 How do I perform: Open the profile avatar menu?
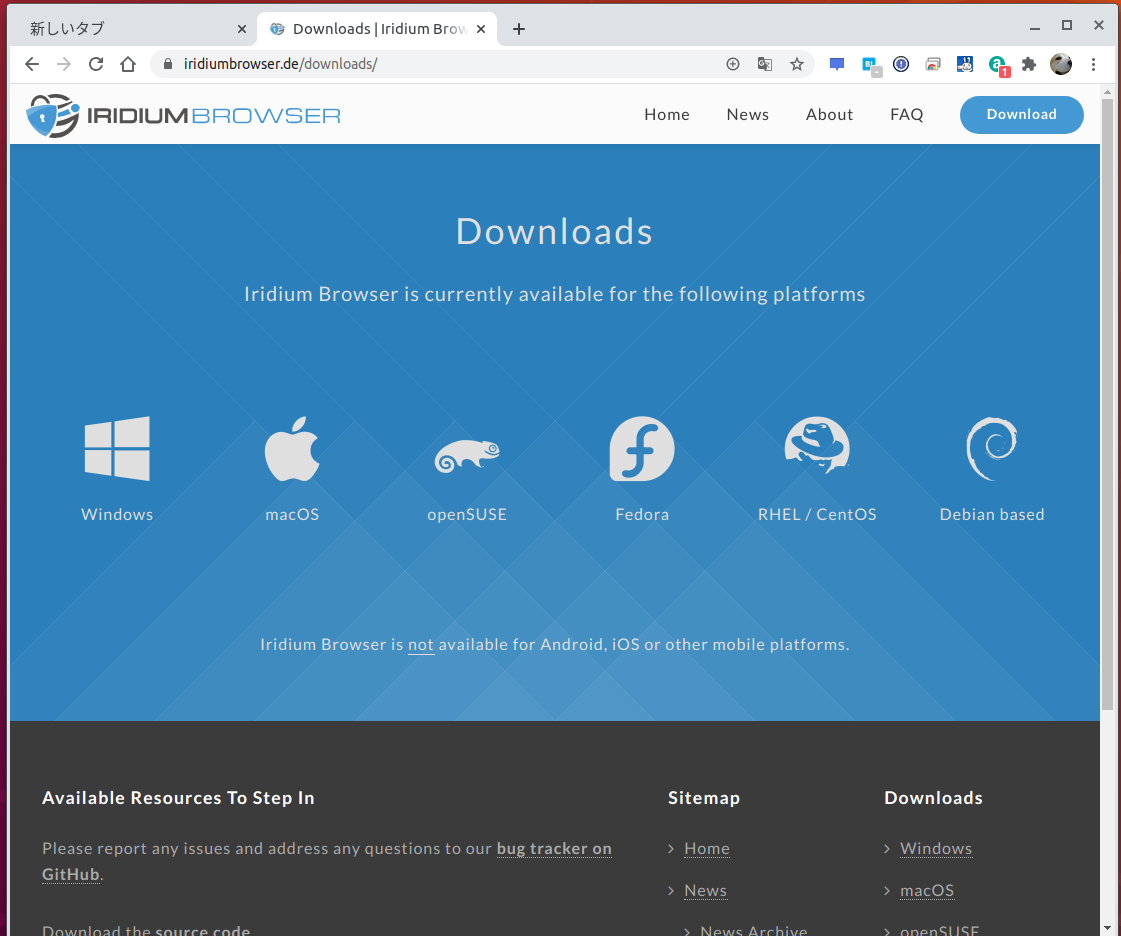point(1061,63)
